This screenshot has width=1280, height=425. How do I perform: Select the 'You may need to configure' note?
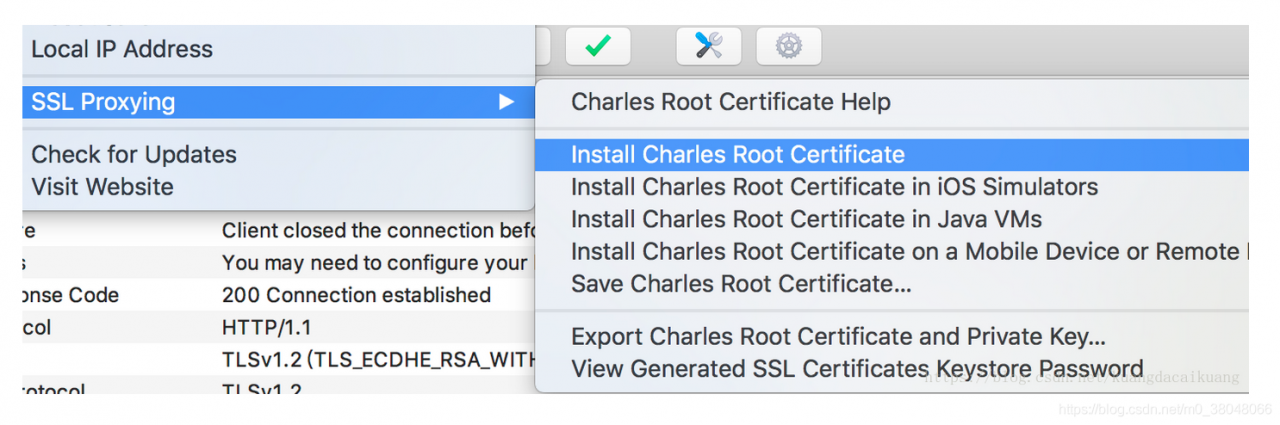tap(374, 263)
